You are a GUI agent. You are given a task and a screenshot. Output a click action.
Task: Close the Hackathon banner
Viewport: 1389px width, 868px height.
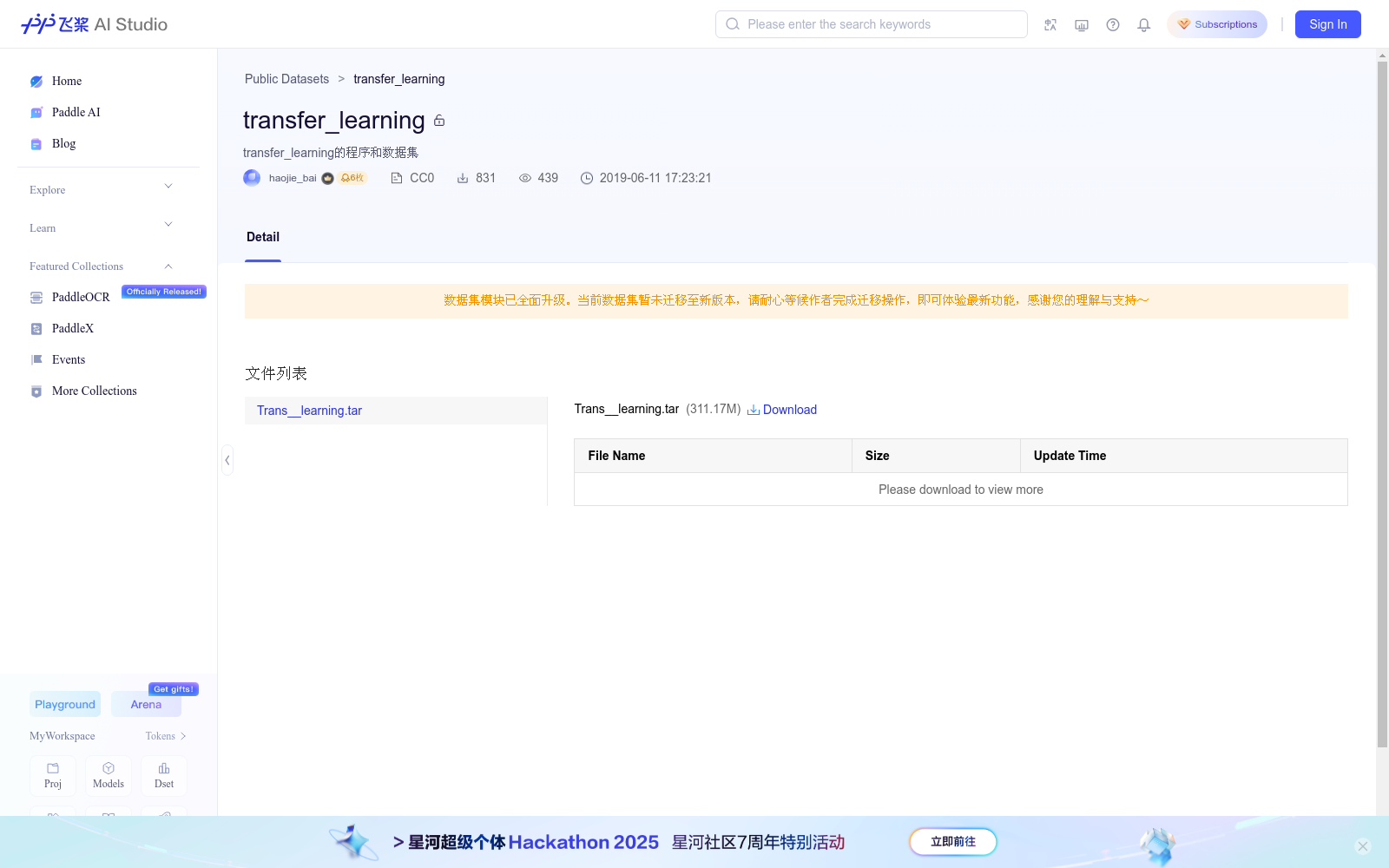(x=1363, y=846)
